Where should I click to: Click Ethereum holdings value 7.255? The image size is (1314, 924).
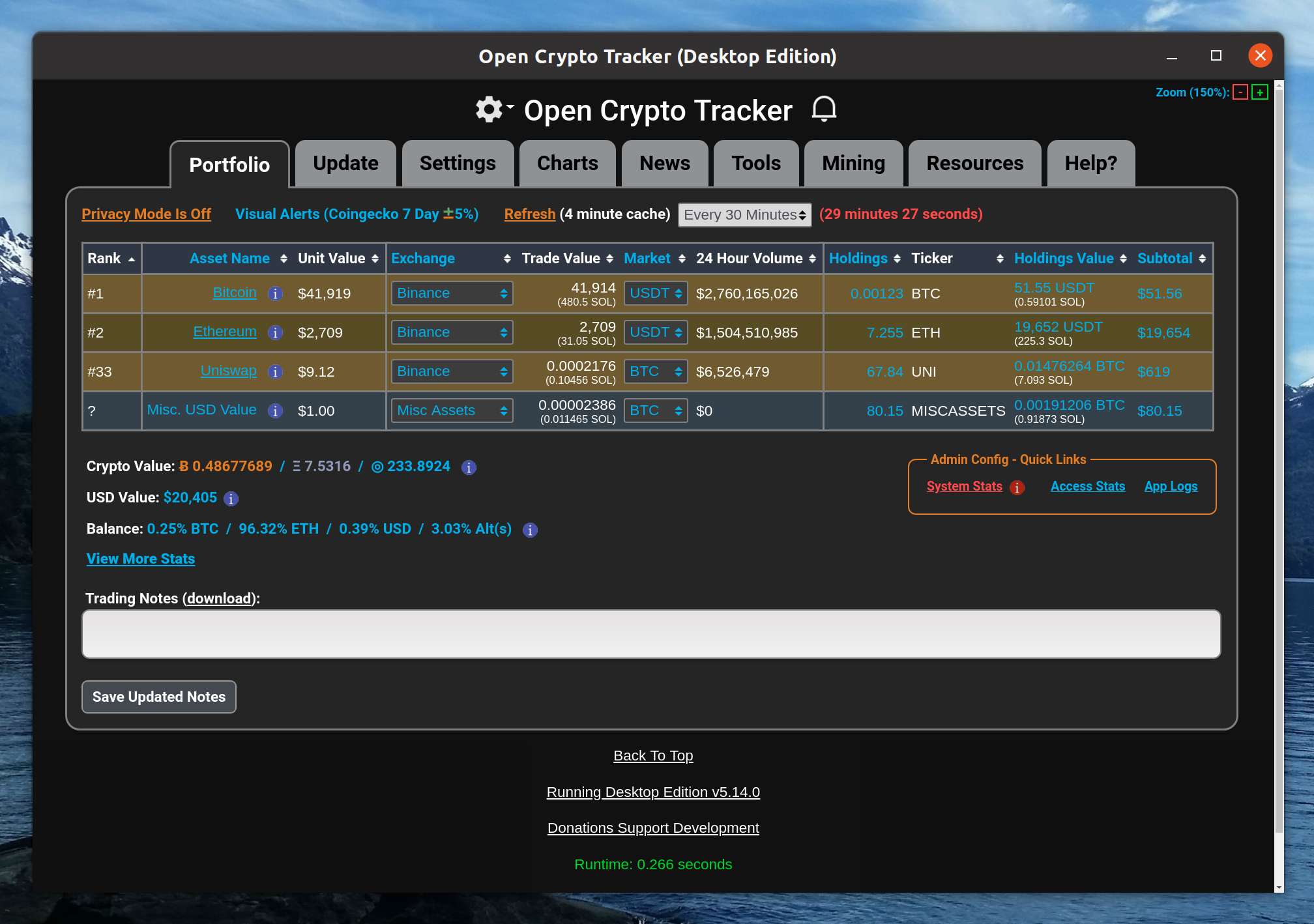(884, 333)
